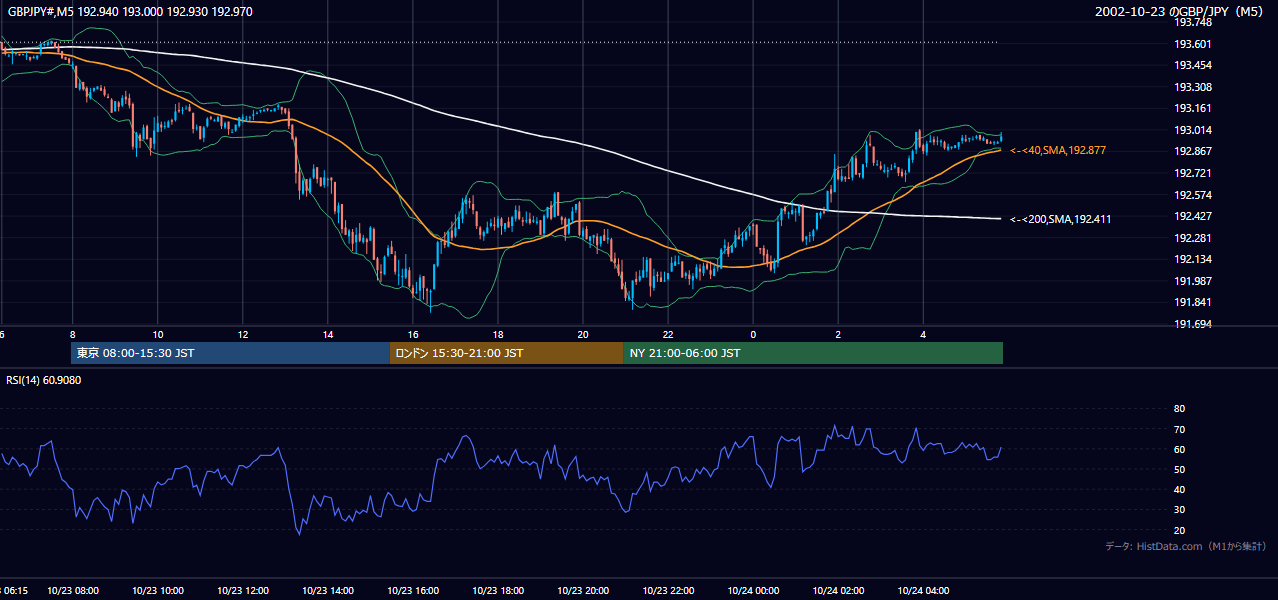
Task: Click the RSI 20 level label
Action: pos(1179,530)
